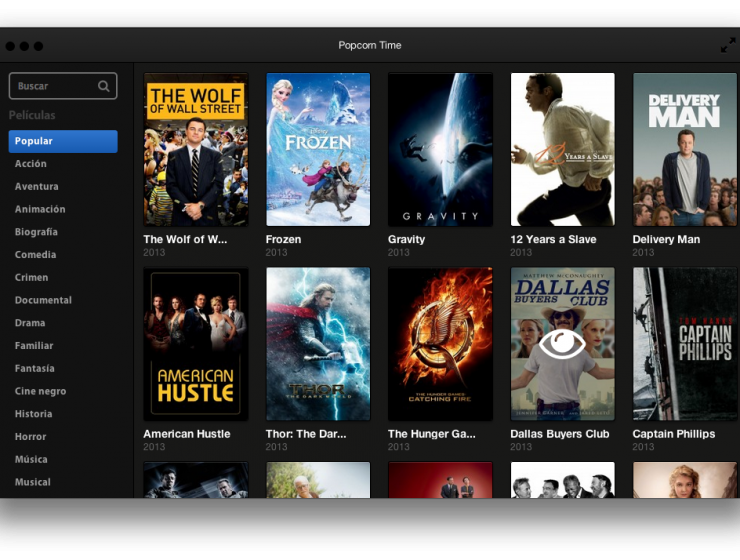Open the American Hustle poster
This screenshot has height=560, width=740.
196,344
